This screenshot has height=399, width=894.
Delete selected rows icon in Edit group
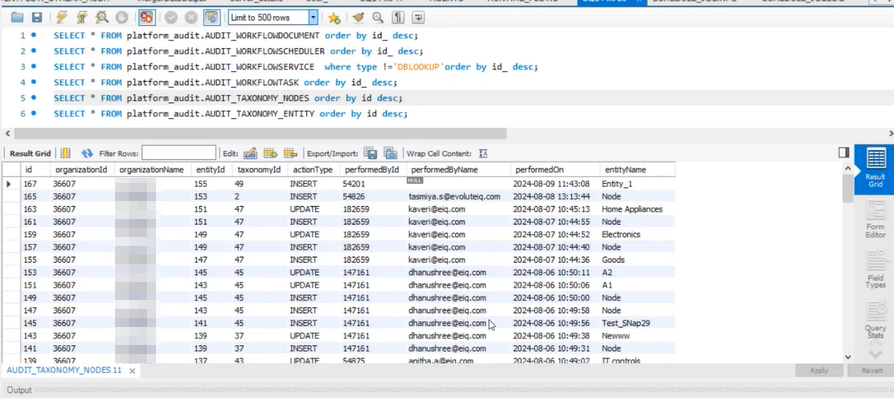[291, 153]
